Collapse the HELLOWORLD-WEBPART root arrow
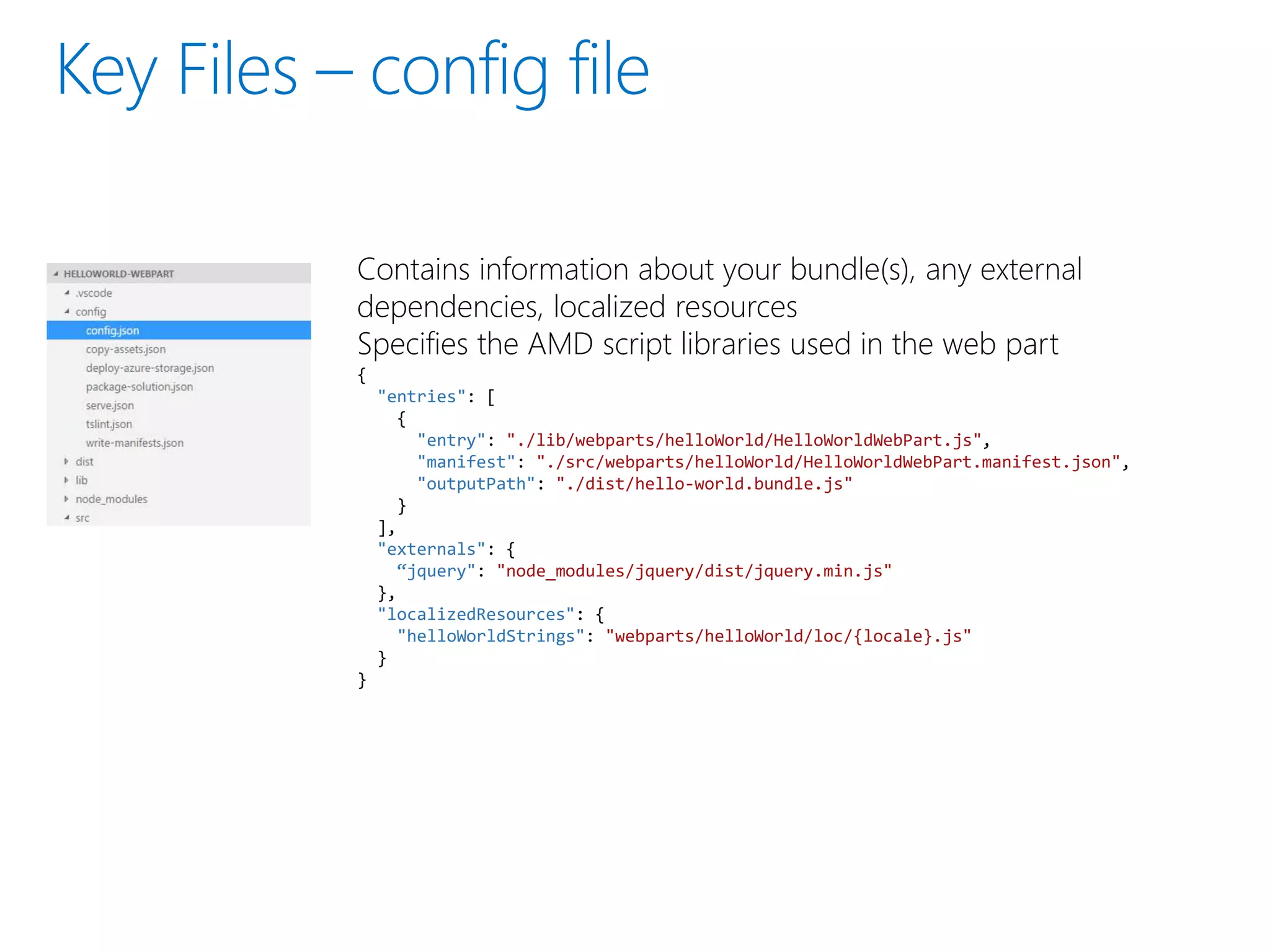The width and height of the screenshot is (1270, 952). [56, 274]
